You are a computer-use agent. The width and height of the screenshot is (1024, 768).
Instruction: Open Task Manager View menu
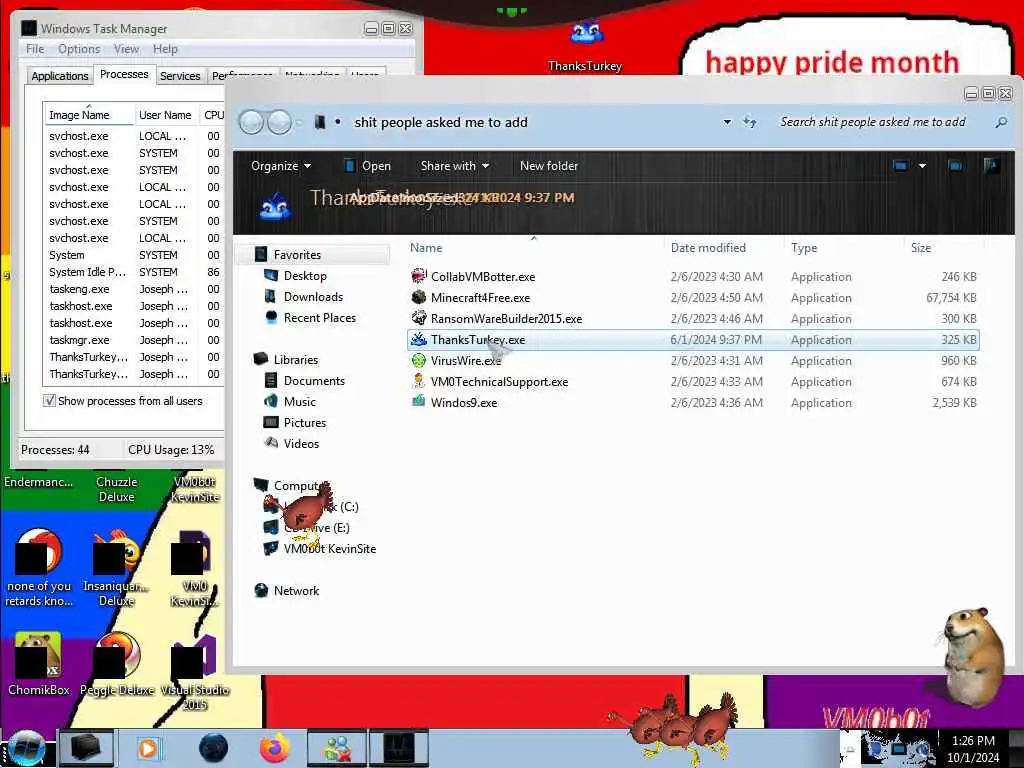(x=126, y=49)
